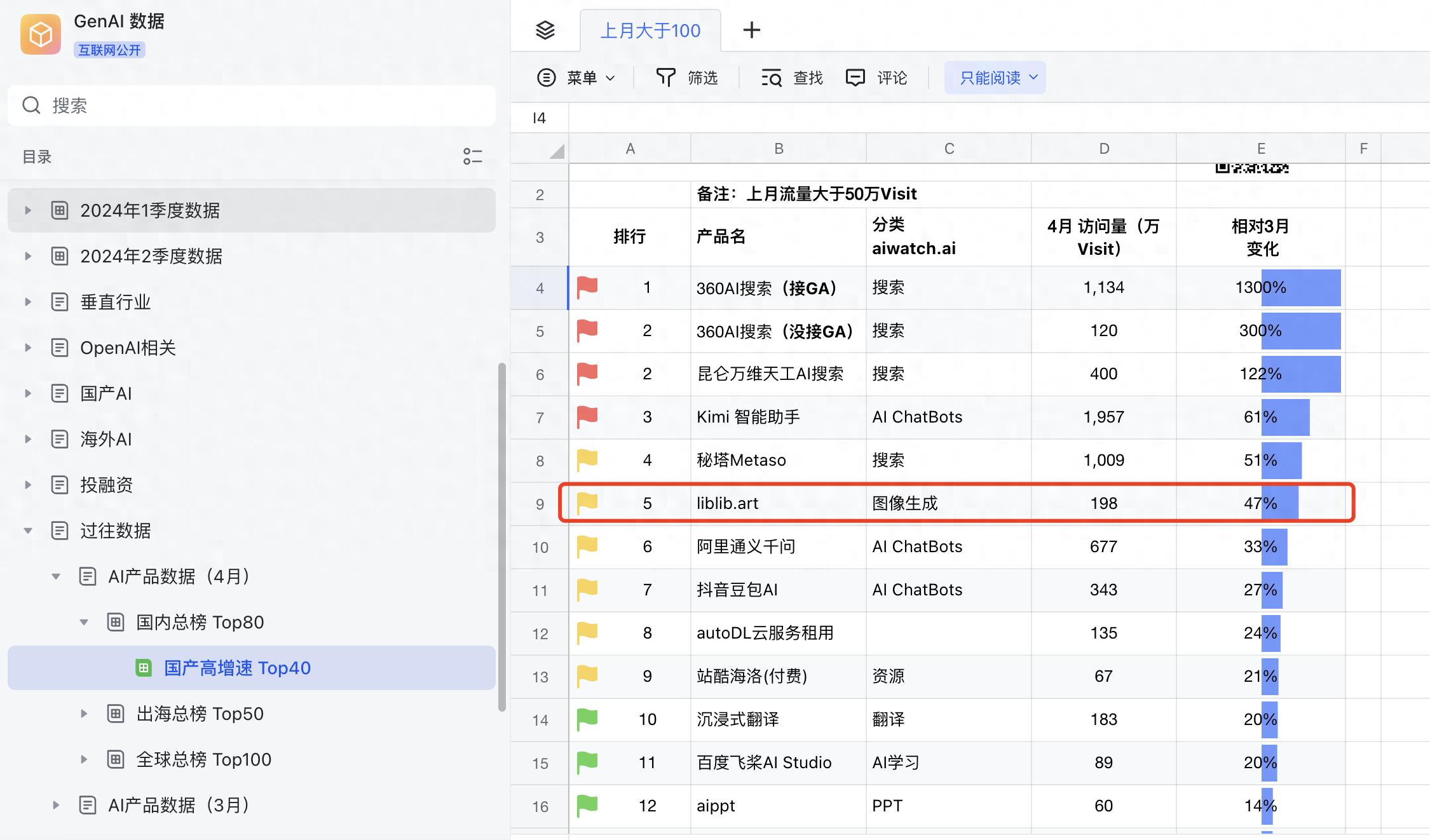Click the 互联网公开 tag label
Viewport: 1430px width, 840px height.
[109, 50]
